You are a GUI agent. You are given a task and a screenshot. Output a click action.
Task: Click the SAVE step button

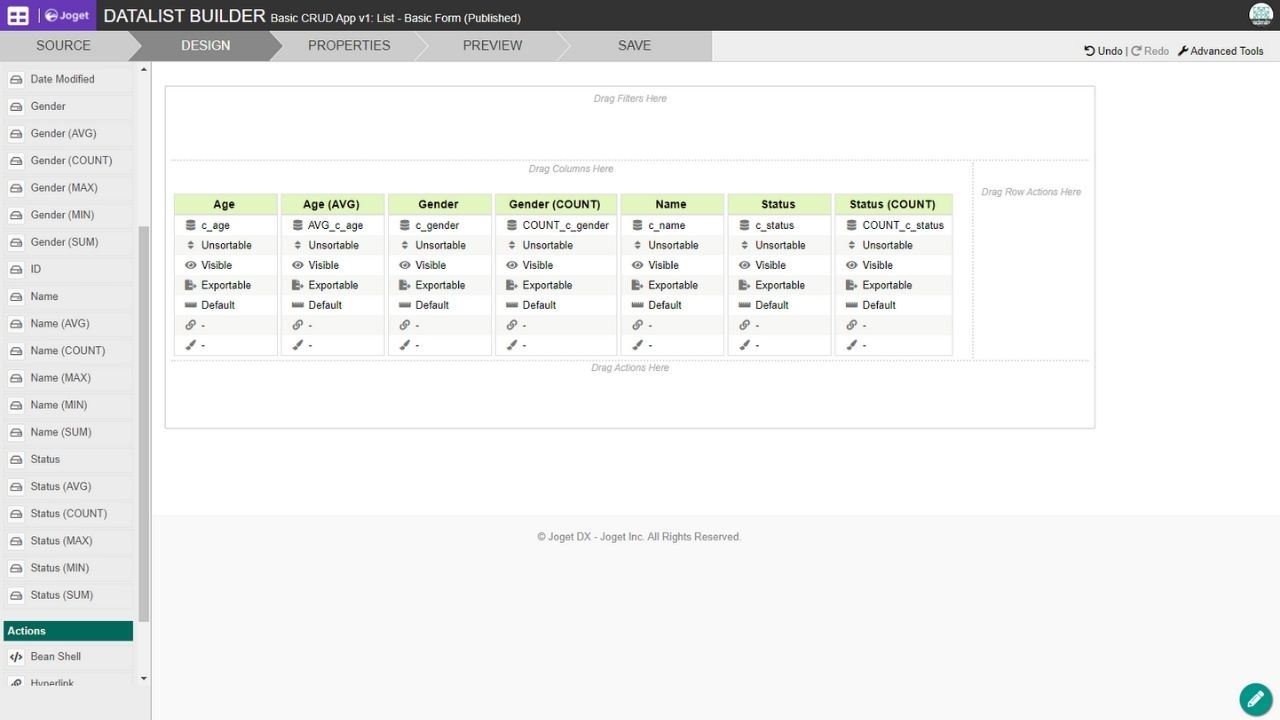click(634, 46)
